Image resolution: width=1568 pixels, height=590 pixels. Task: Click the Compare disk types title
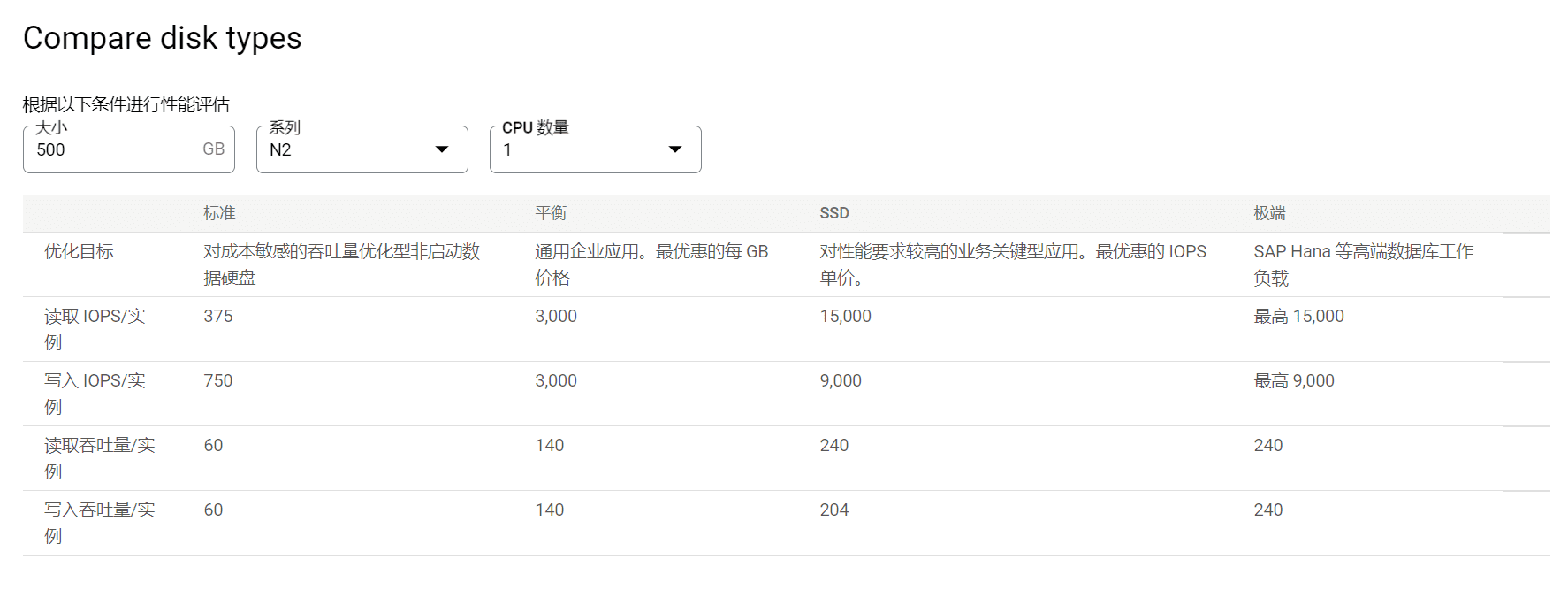pyautogui.click(x=163, y=37)
